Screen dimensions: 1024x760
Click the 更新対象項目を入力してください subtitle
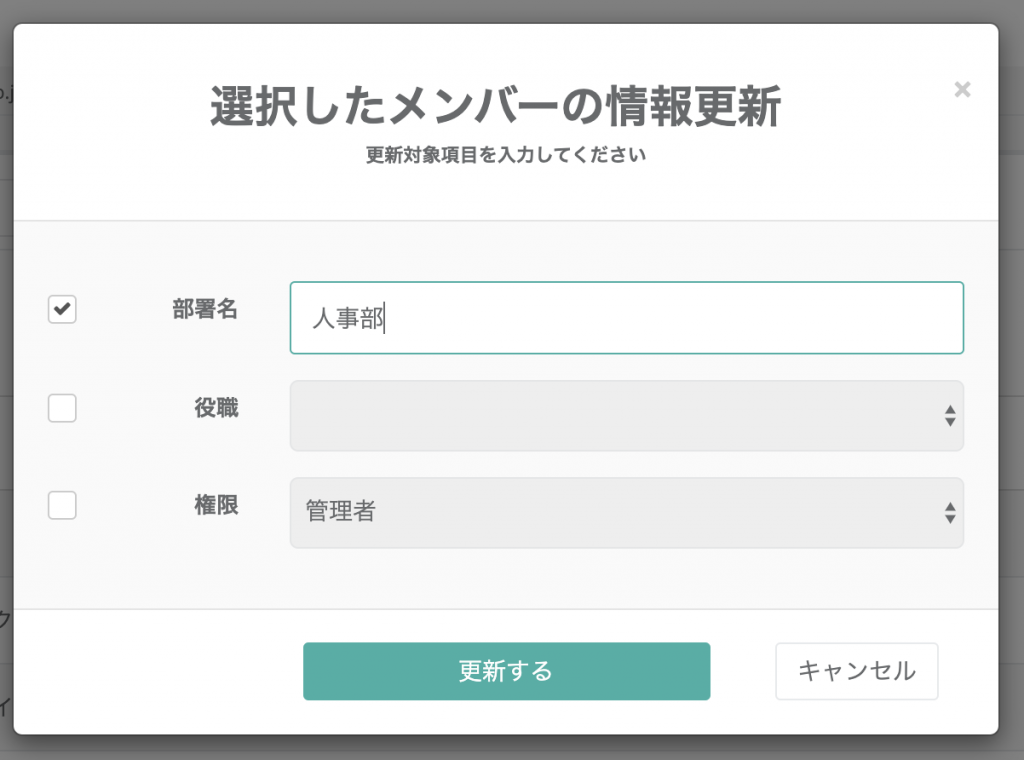pos(506,156)
